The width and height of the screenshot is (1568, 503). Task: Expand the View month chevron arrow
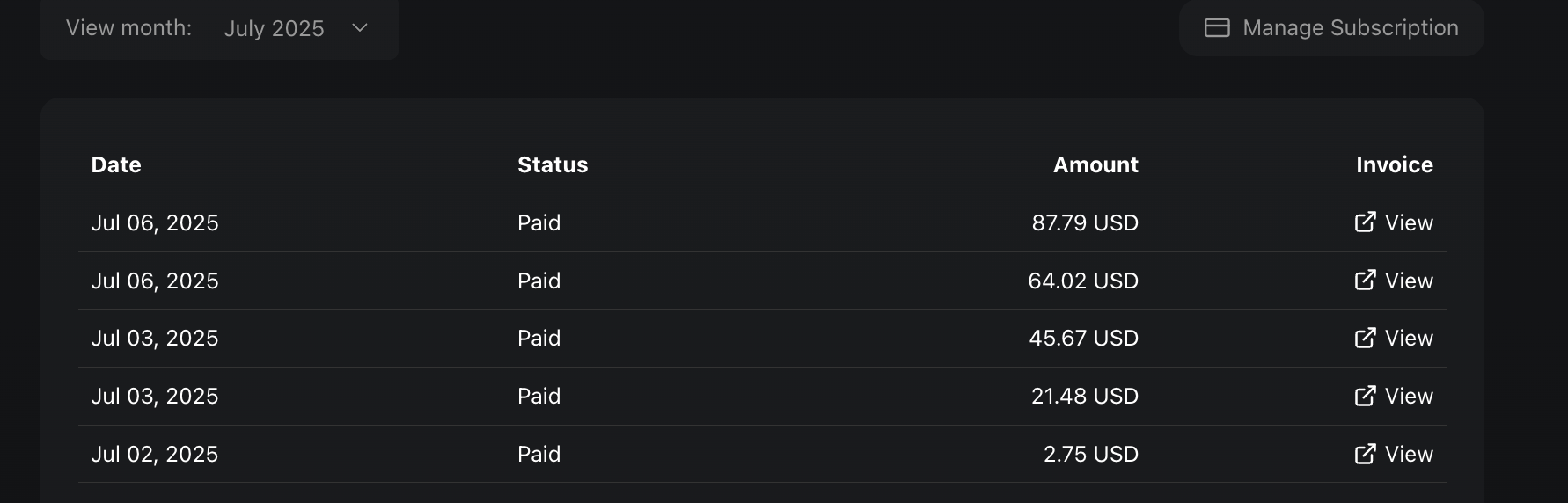[360, 28]
